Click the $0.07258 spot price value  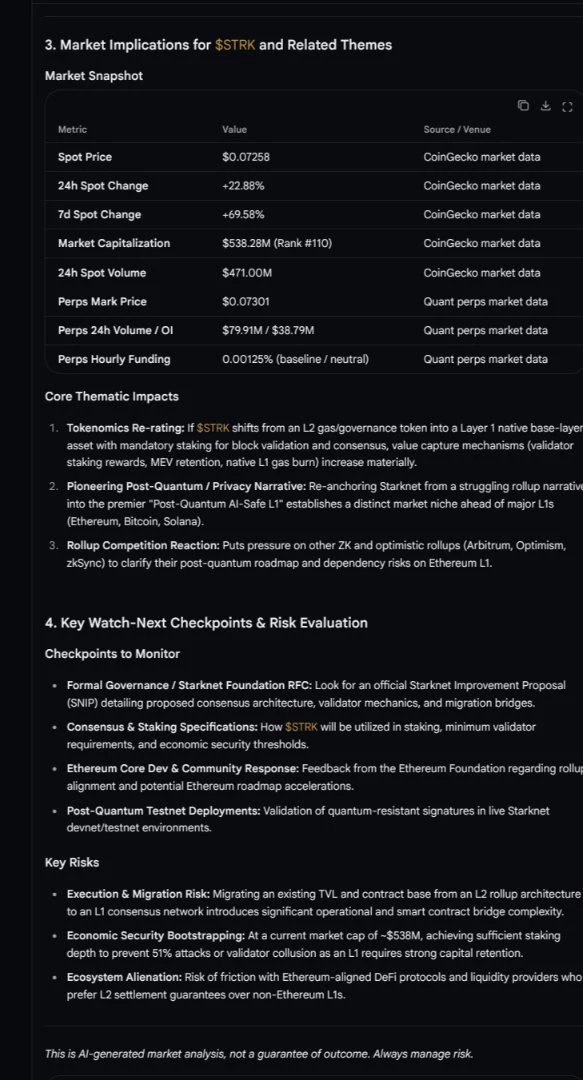pos(246,157)
